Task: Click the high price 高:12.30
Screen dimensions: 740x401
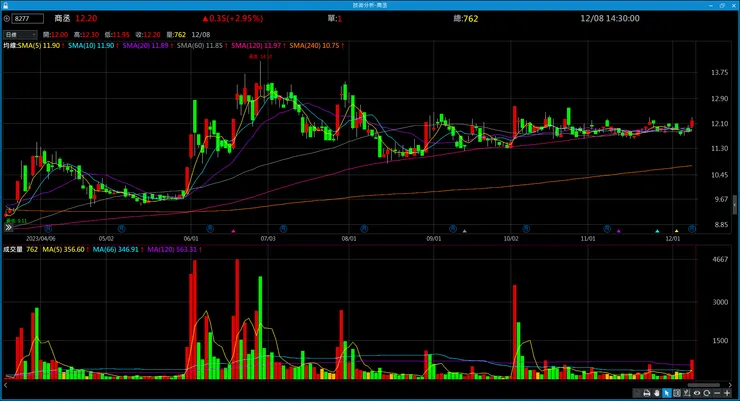Action: click(x=86, y=35)
